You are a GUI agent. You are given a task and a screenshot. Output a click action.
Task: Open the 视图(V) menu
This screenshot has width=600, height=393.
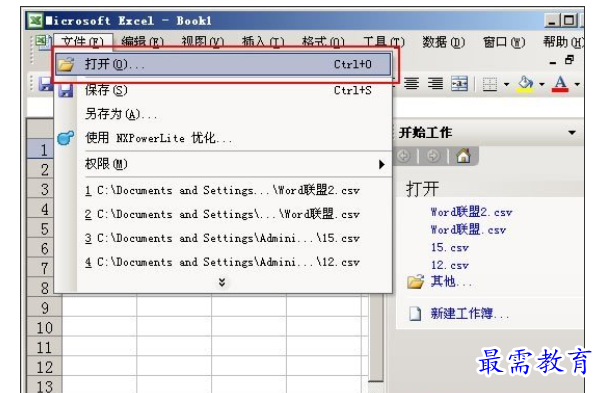202,42
